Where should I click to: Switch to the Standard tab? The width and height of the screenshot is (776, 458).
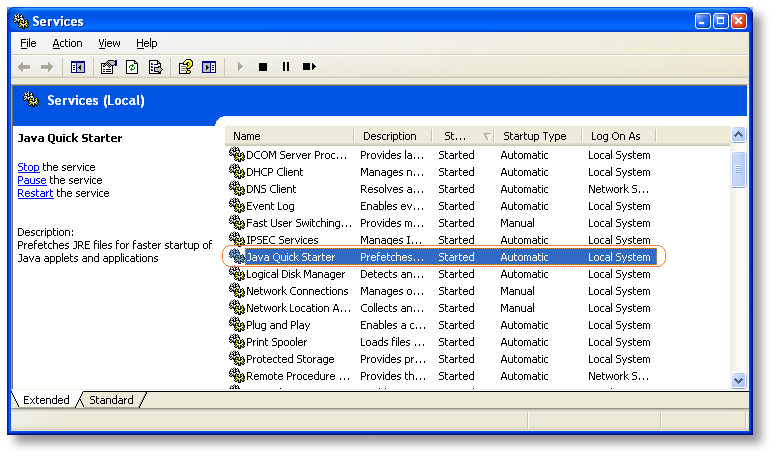point(111,400)
